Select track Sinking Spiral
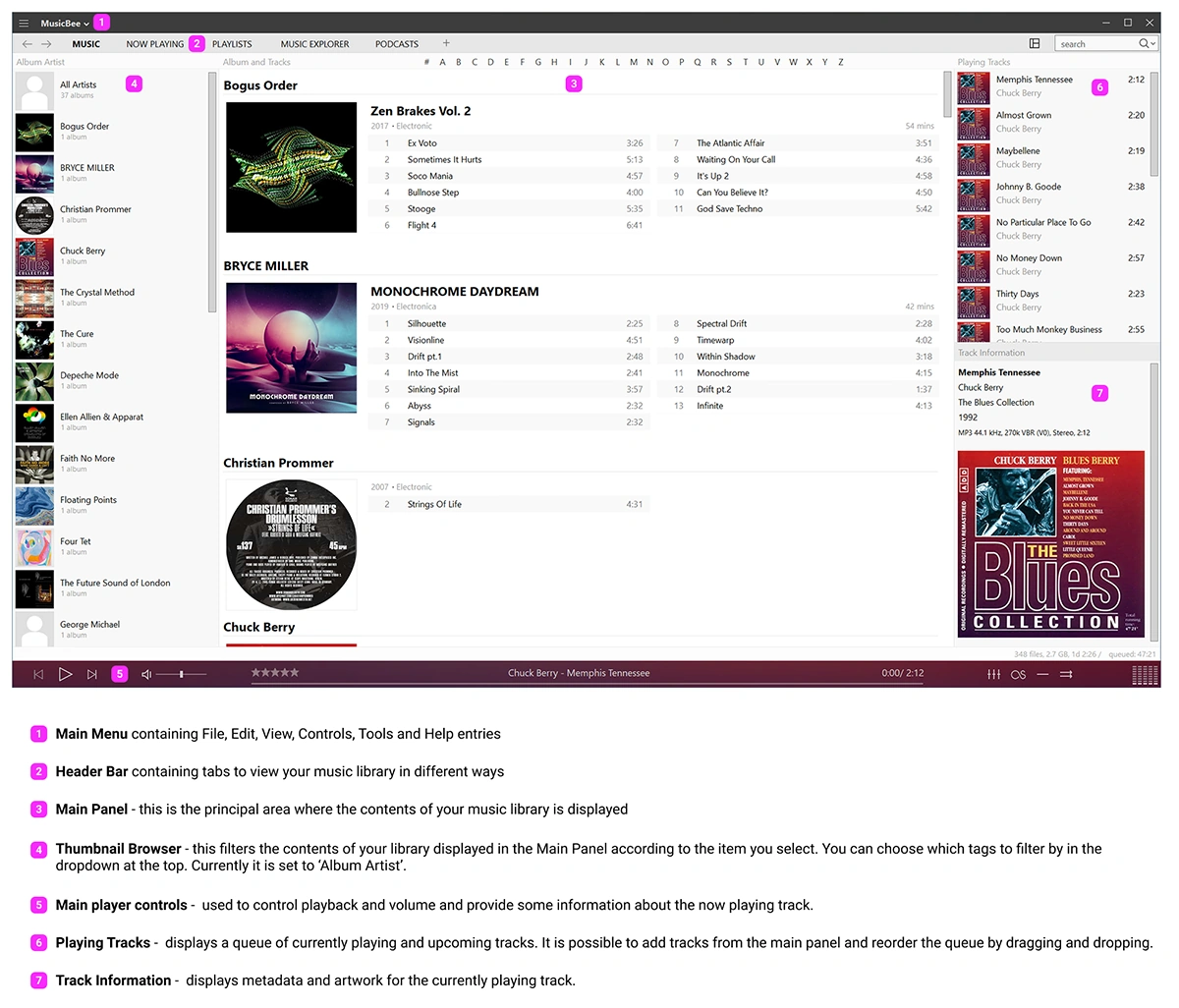This screenshot has width=1179, height=1008. [508, 390]
